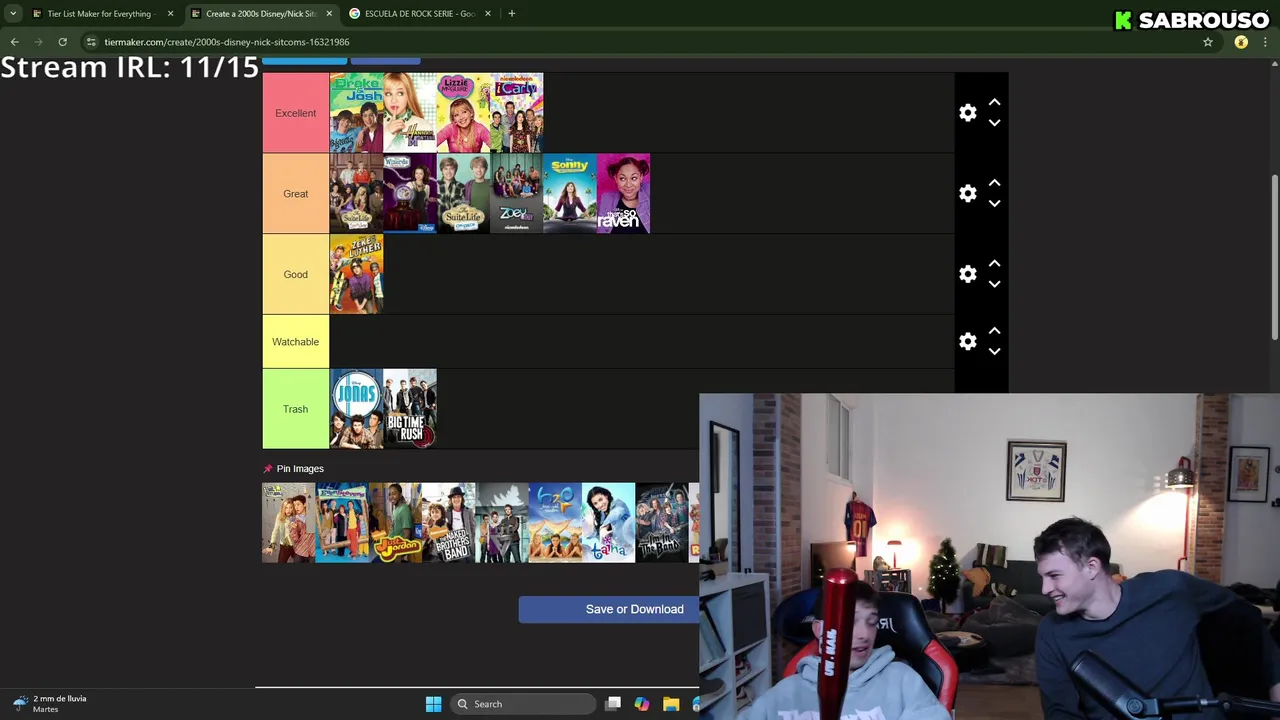
Task: Bookmark page with star icon
Action: point(1208,42)
